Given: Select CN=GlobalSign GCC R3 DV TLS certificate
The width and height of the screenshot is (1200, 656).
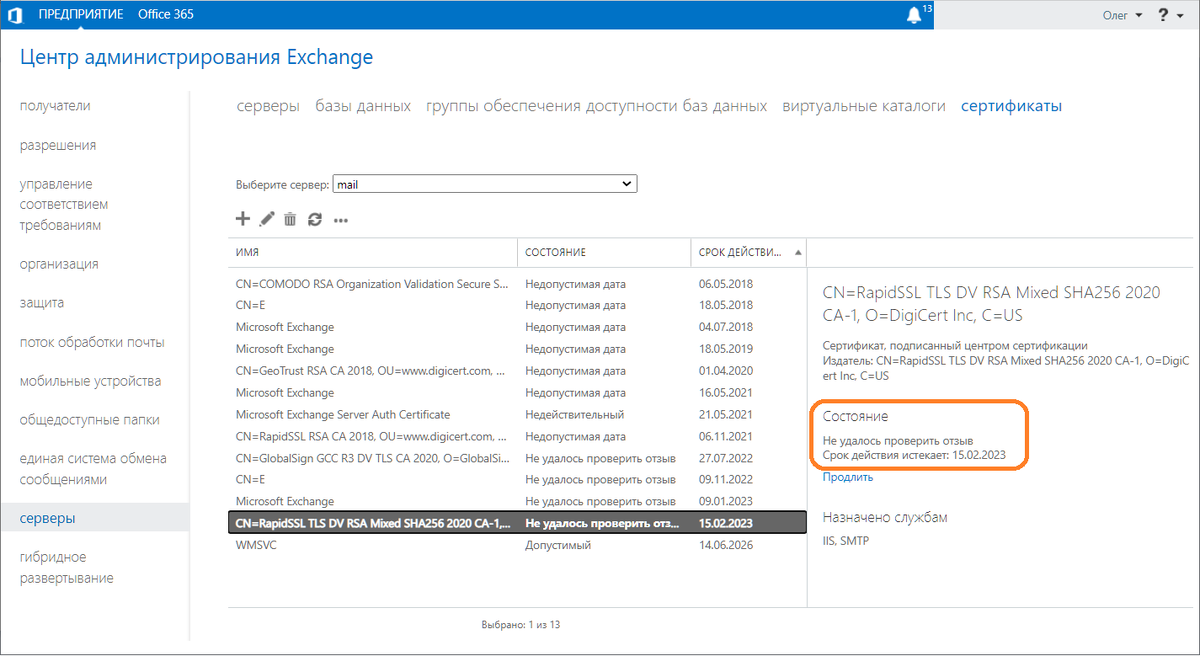Looking at the screenshot, I should (517, 458).
